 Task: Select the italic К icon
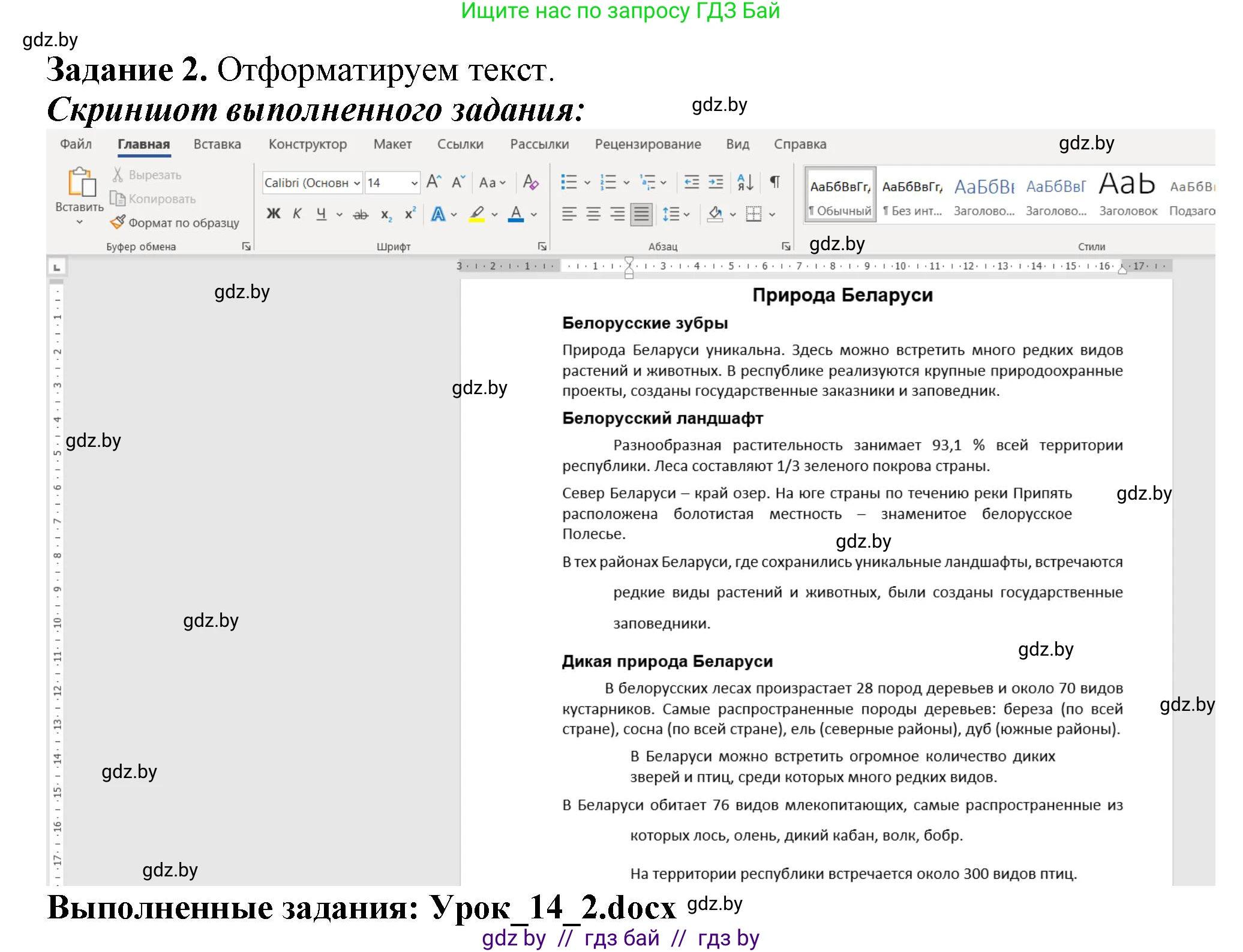point(296,214)
